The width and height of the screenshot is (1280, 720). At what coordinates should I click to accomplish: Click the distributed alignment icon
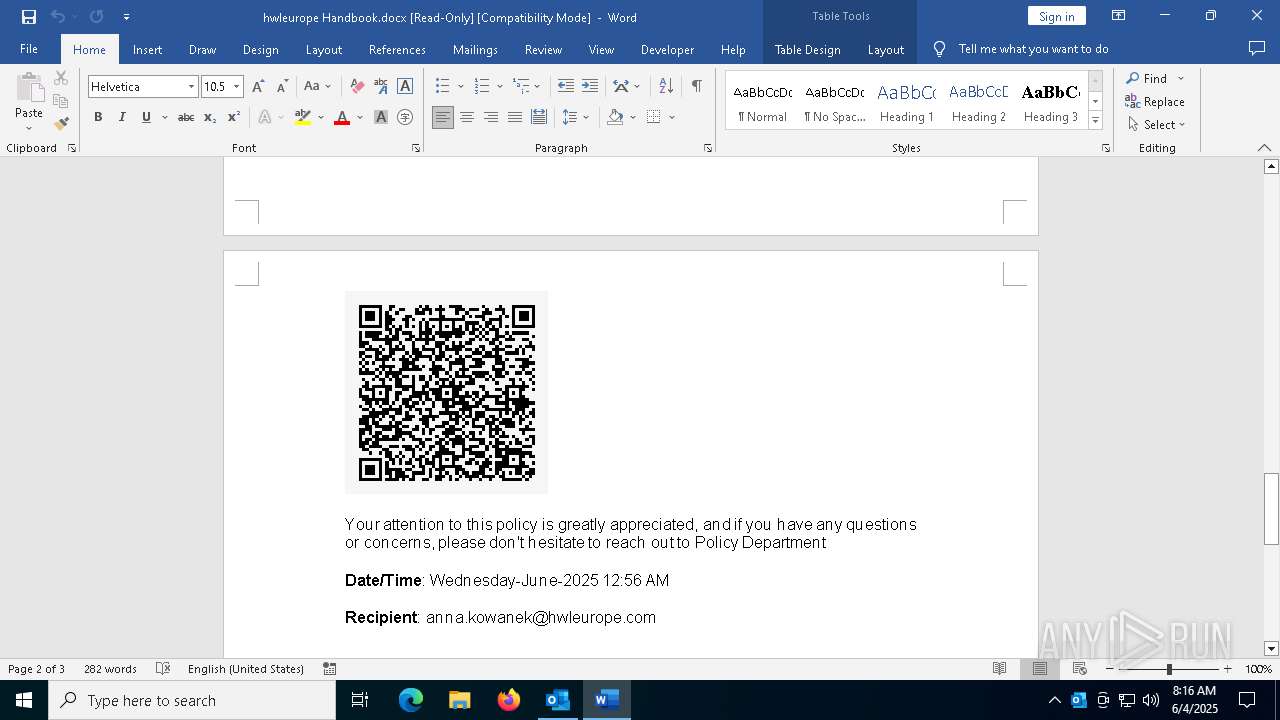[539, 117]
